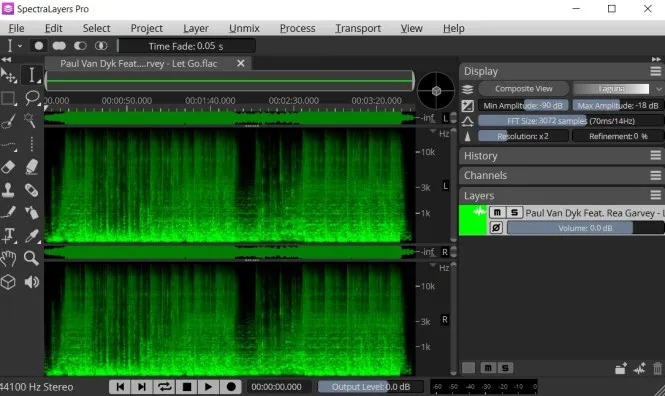
Task: Open the History panel menu
Action: coord(656,155)
